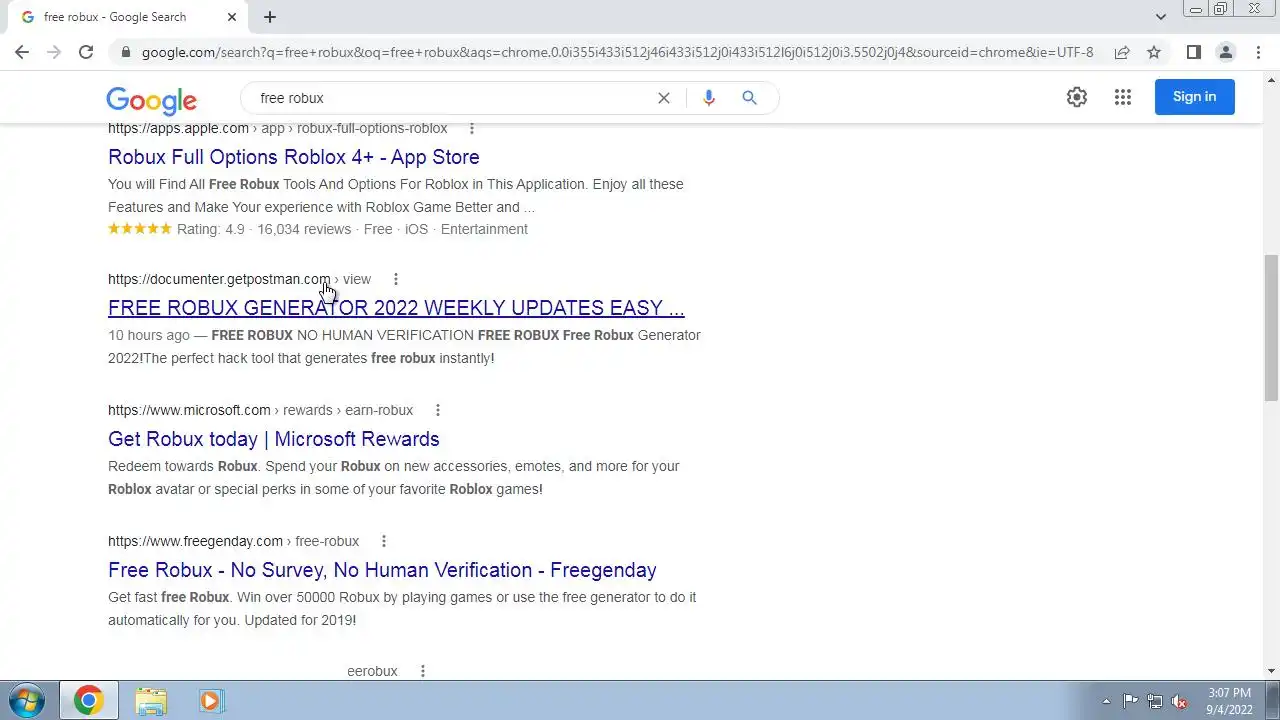
Task: Bookmark this page with star icon
Action: pos(1154,52)
